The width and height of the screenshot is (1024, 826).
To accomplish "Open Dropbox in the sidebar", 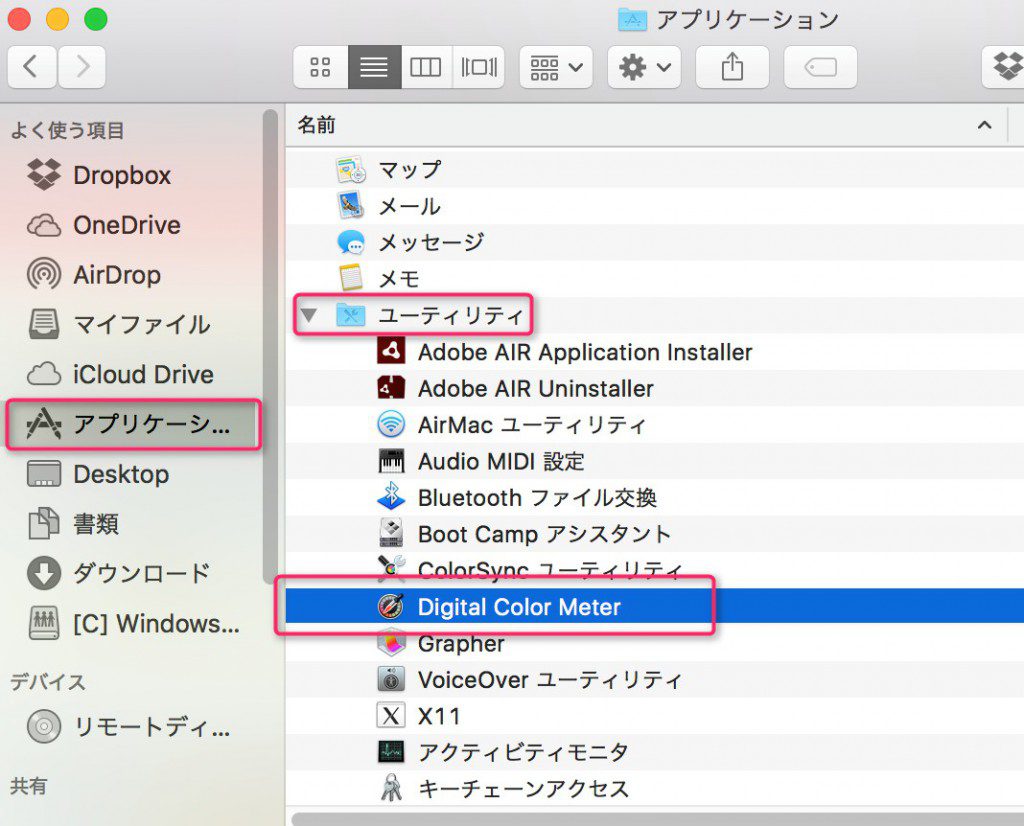I will [133, 175].
